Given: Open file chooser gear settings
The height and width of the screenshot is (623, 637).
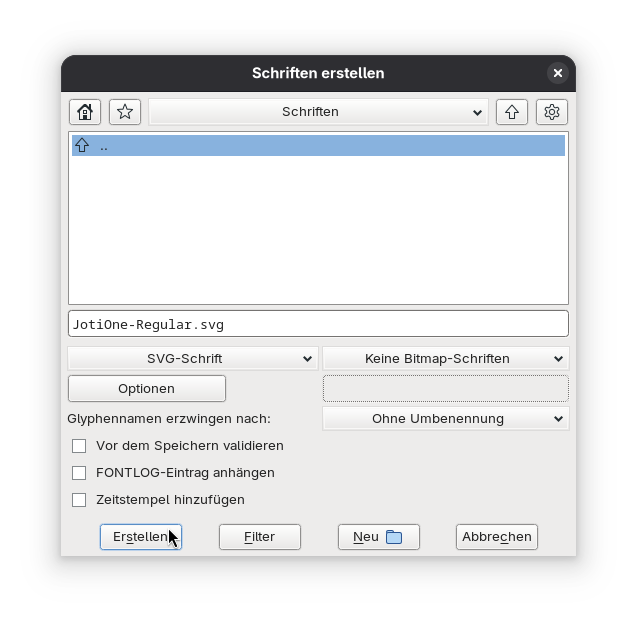Looking at the screenshot, I should (552, 112).
